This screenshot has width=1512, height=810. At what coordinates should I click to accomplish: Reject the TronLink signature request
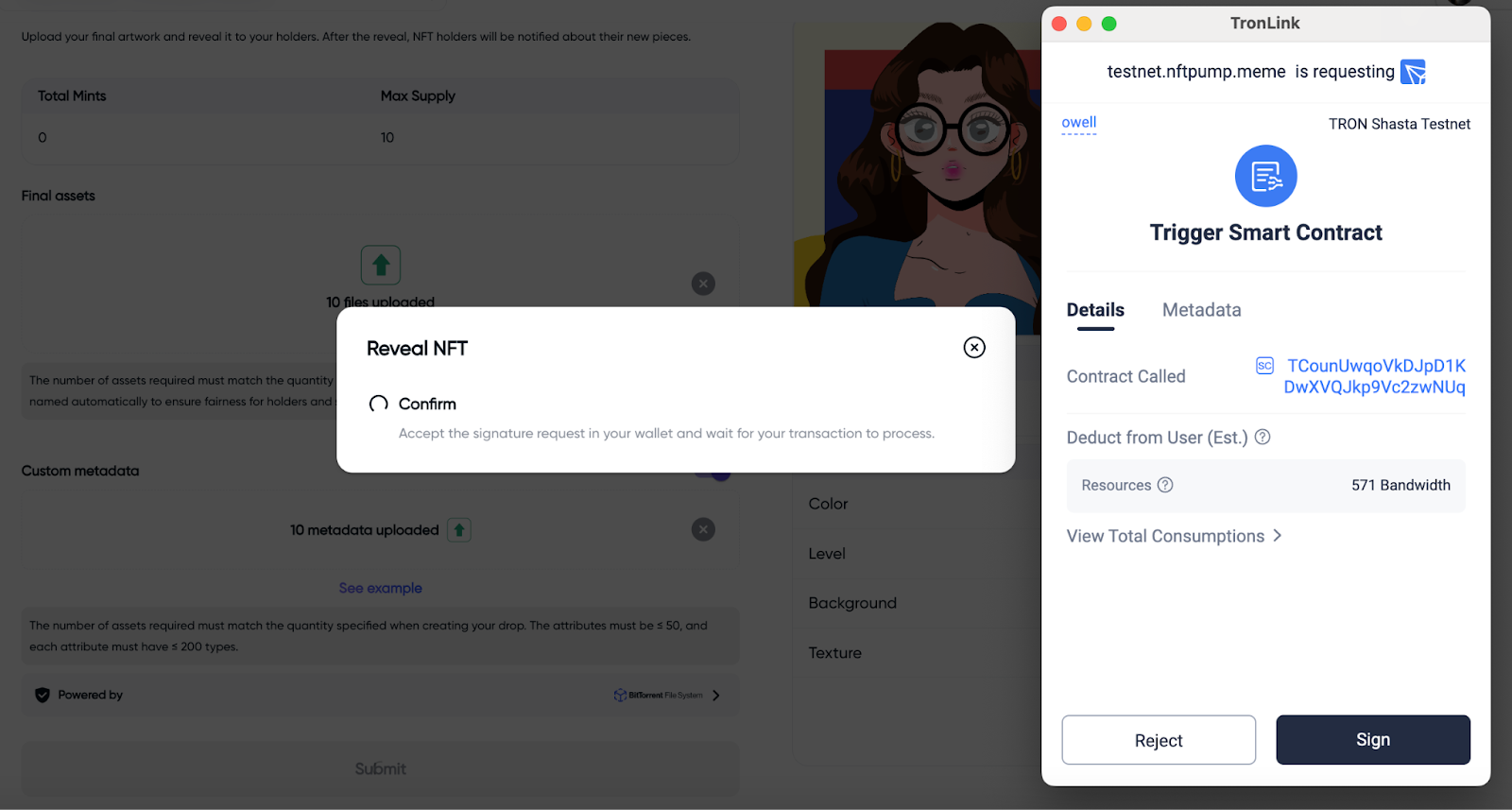1159,740
